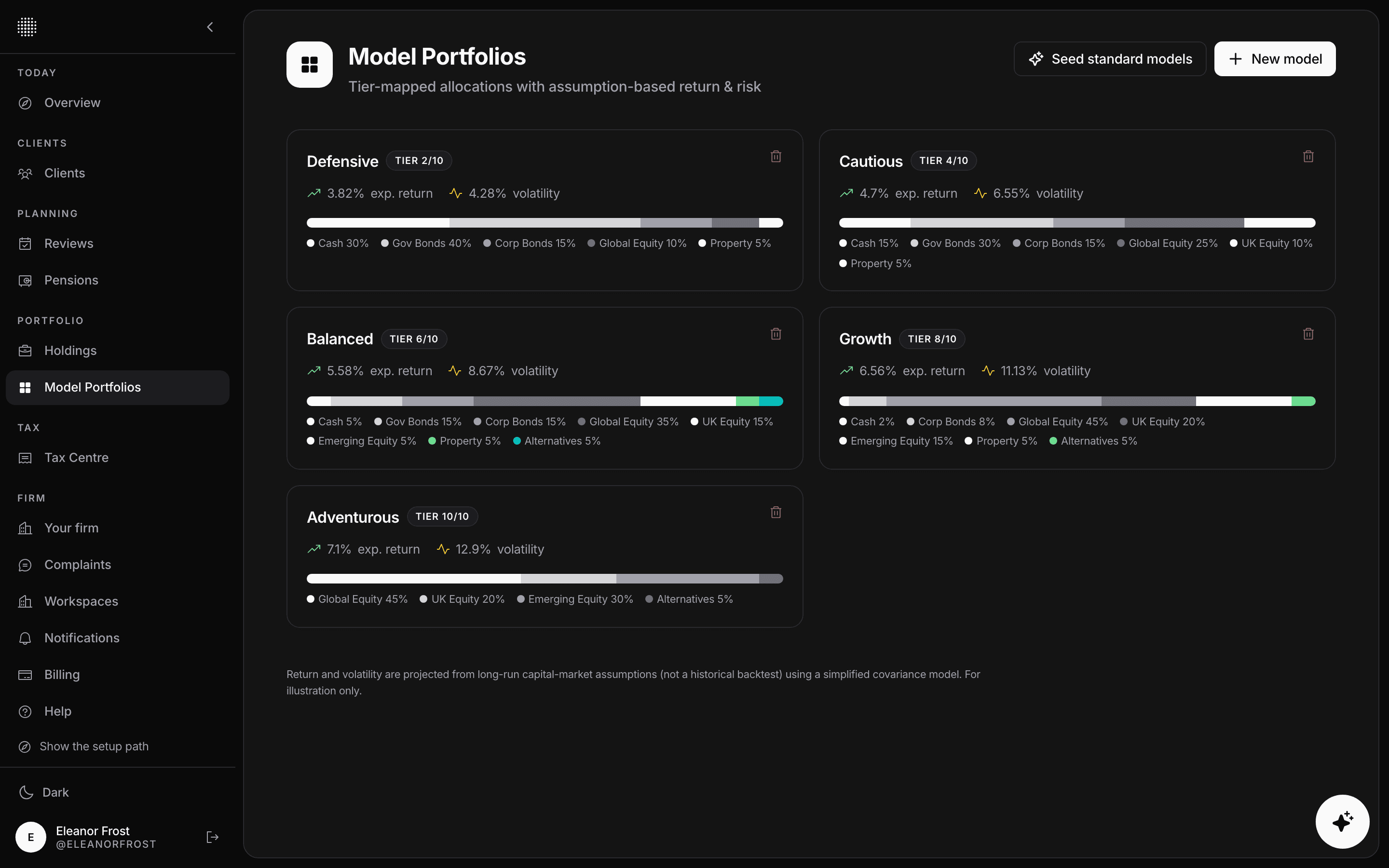Click the Overview compass icon

click(25, 103)
